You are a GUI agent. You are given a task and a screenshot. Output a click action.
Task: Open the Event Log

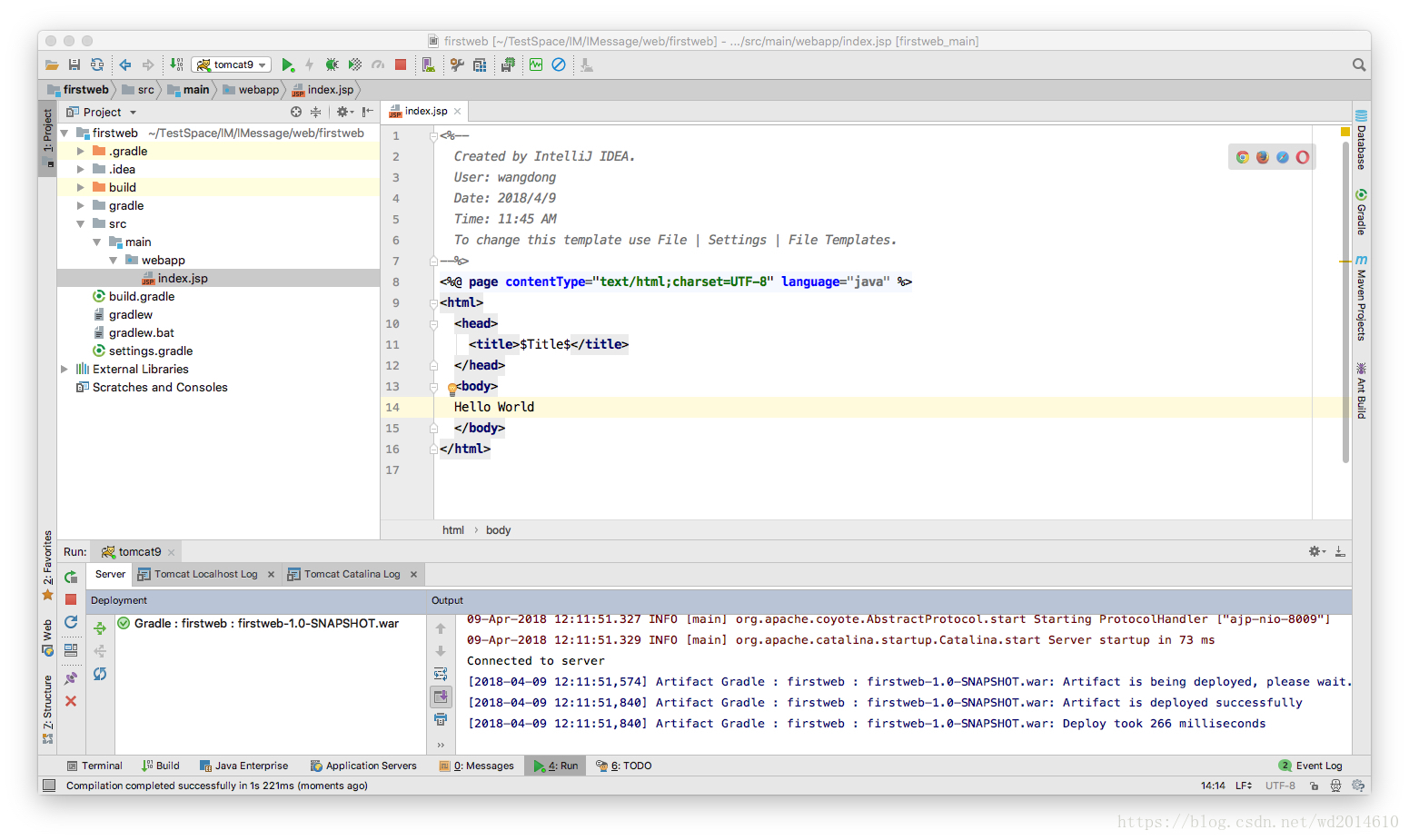pyautogui.click(x=1310, y=766)
